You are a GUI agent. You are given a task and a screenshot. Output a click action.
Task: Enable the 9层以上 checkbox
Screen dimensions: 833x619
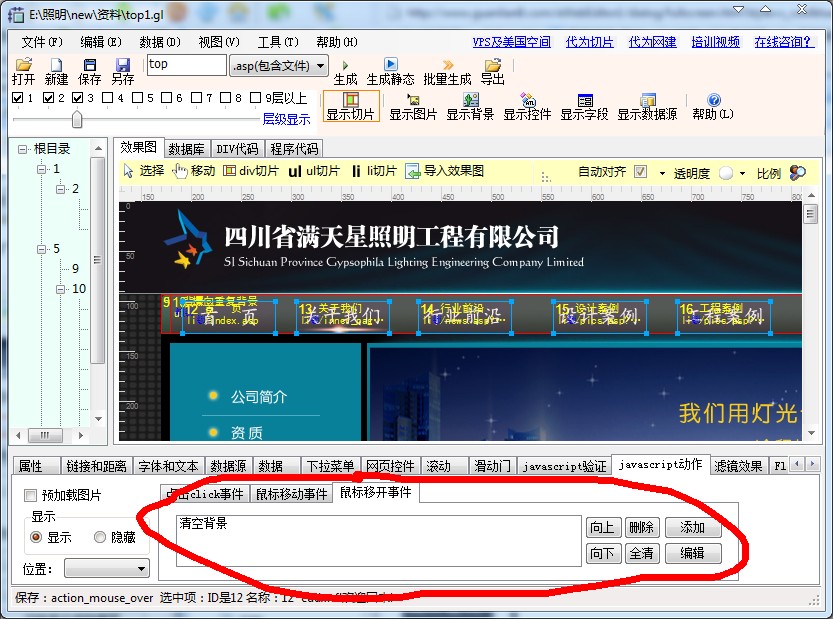point(256,98)
